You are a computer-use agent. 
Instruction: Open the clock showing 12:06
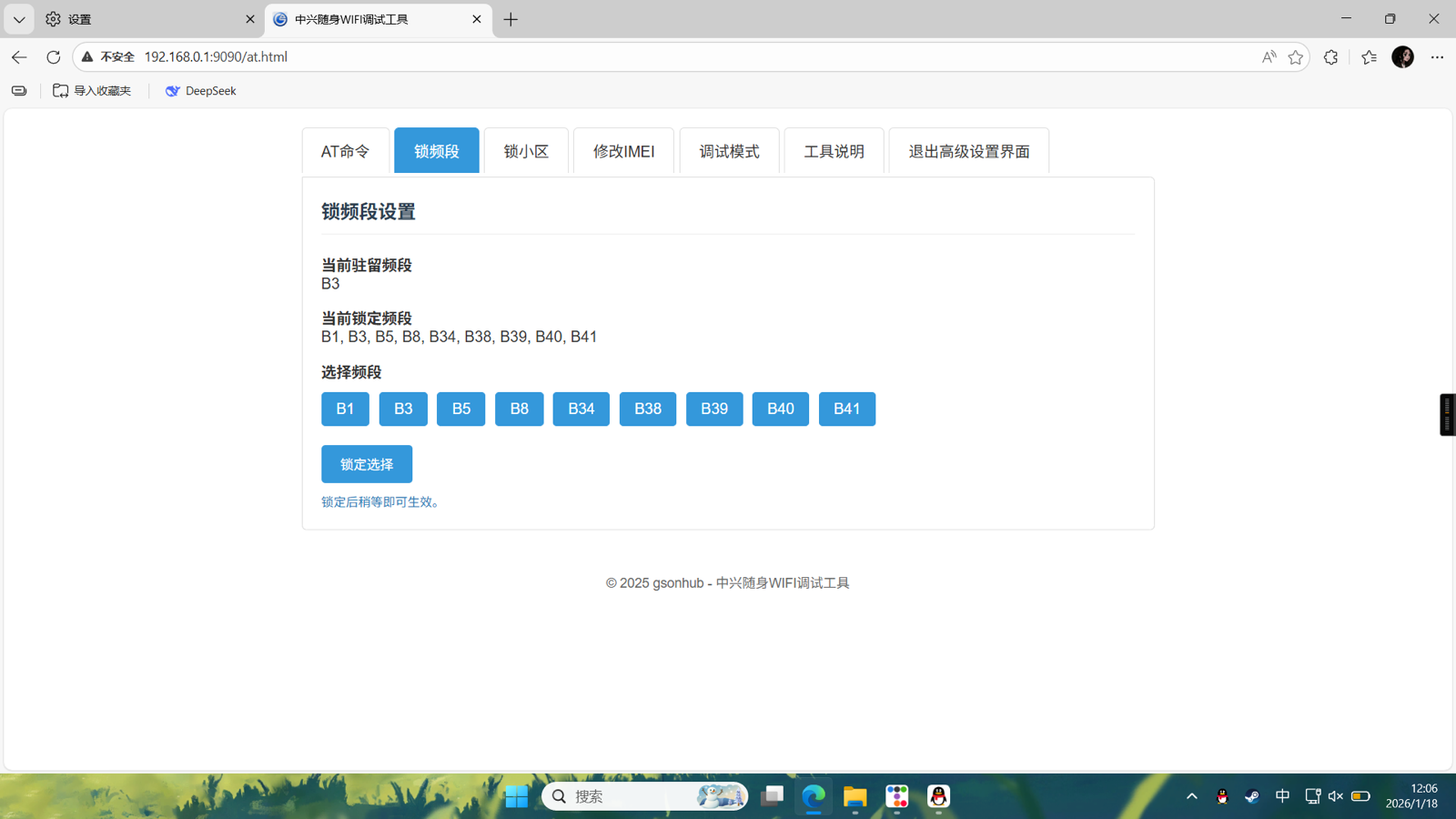tap(1411, 796)
